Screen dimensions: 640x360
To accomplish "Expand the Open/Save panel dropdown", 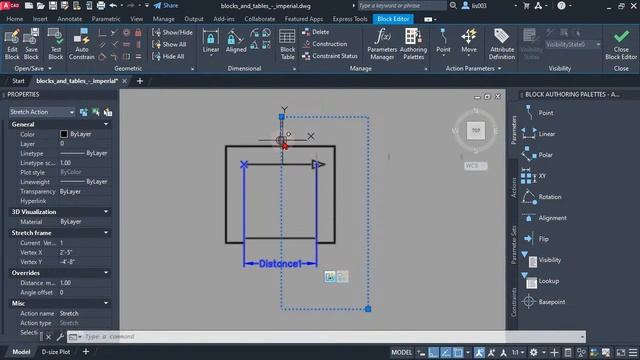I will [33, 69].
